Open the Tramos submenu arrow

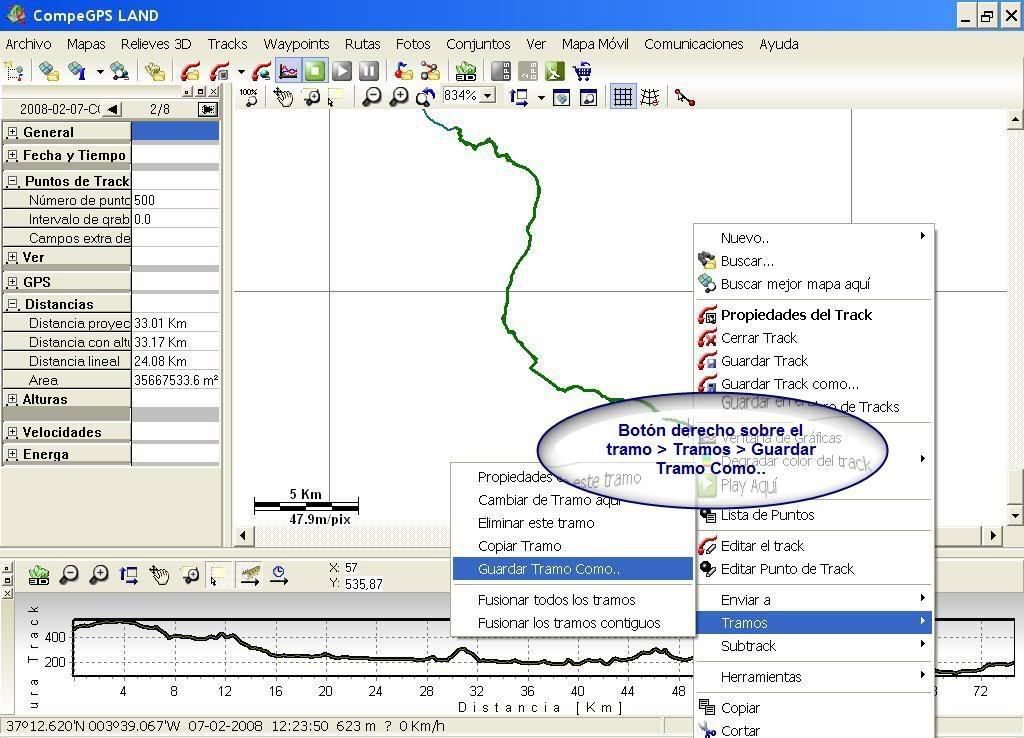(x=922, y=621)
